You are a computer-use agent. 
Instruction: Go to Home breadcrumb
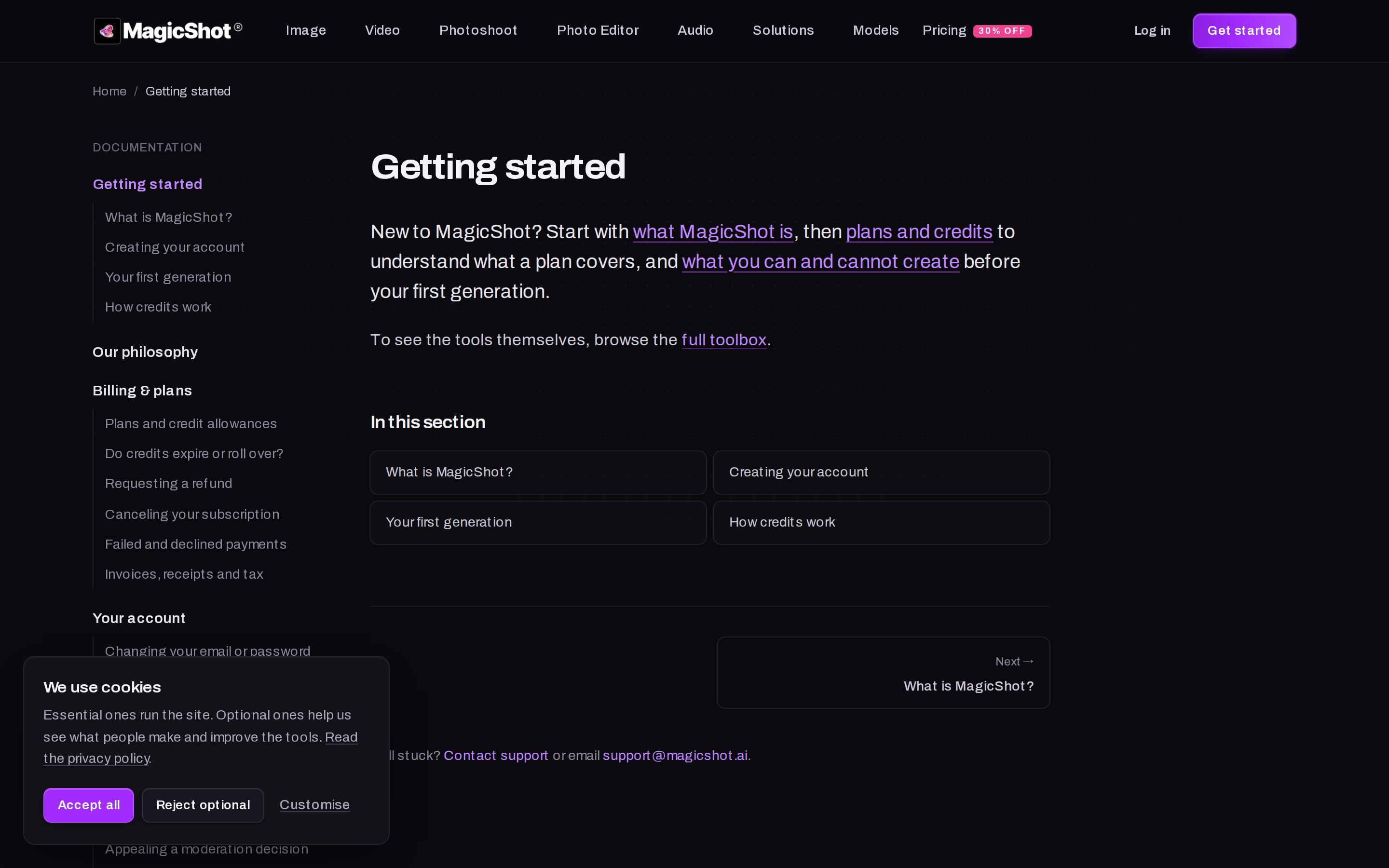pos(109,91)
